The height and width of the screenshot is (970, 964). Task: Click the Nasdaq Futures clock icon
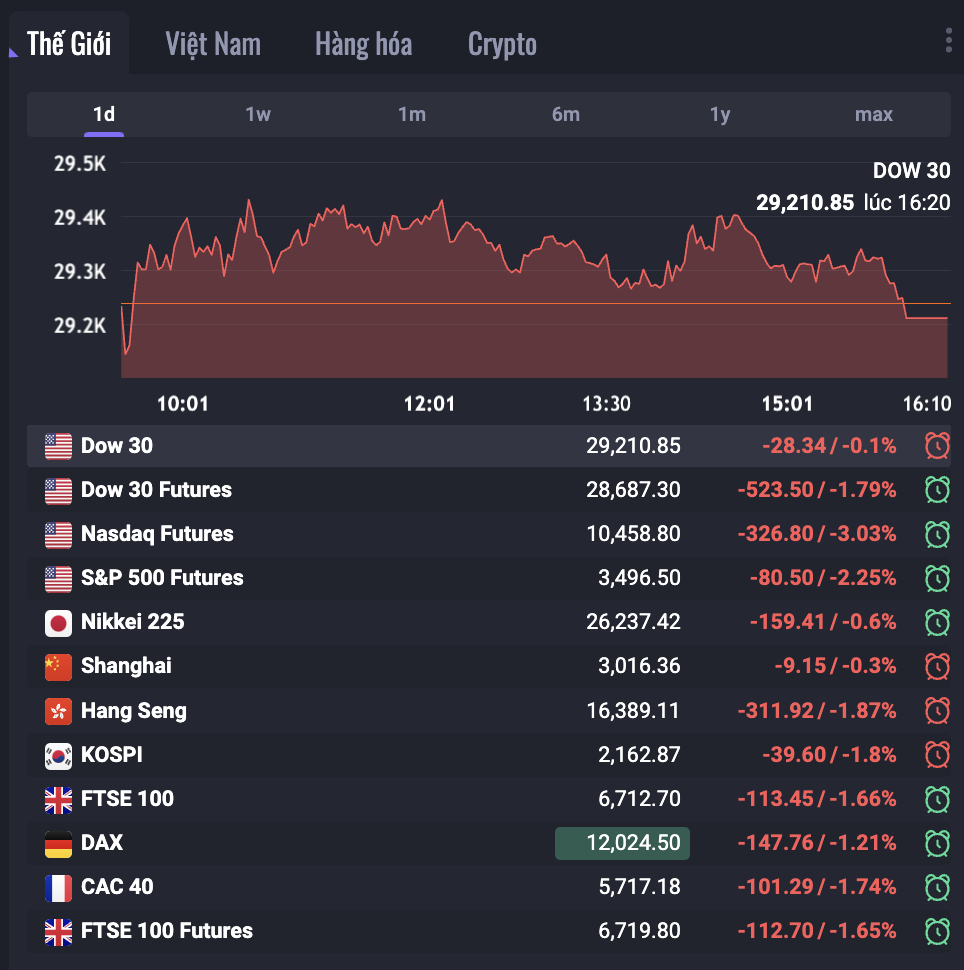click(937, 534)
